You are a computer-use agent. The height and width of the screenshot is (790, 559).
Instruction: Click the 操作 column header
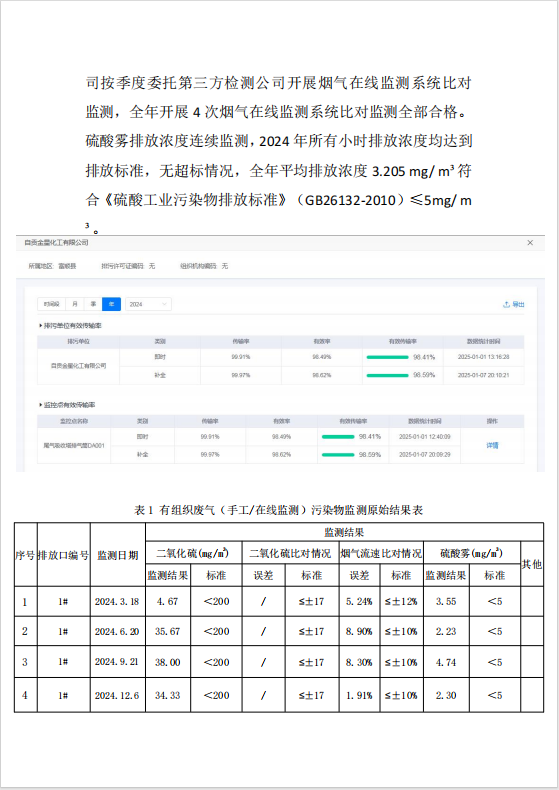(492, 421)
